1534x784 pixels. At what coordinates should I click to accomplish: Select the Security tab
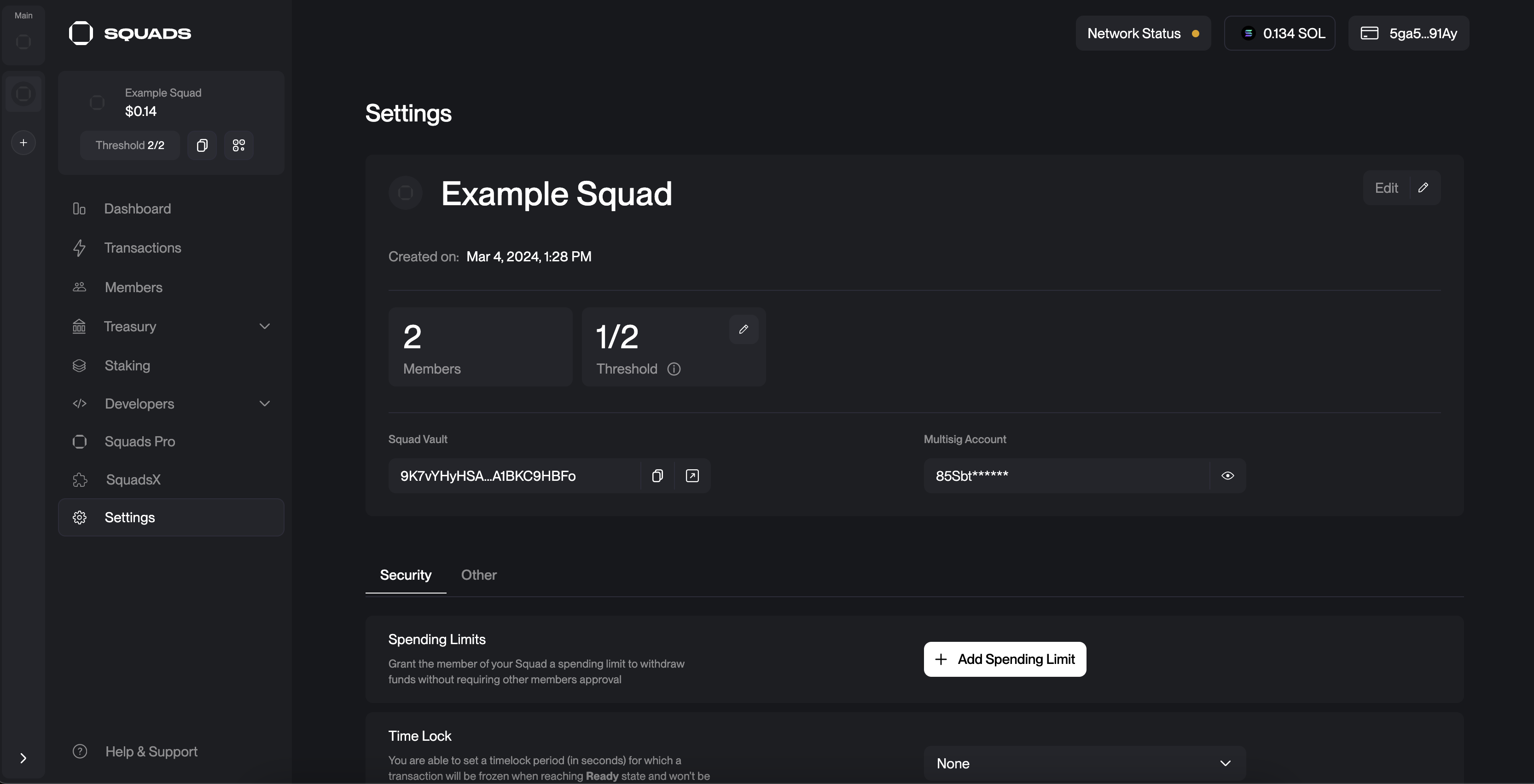coord(406,575)
